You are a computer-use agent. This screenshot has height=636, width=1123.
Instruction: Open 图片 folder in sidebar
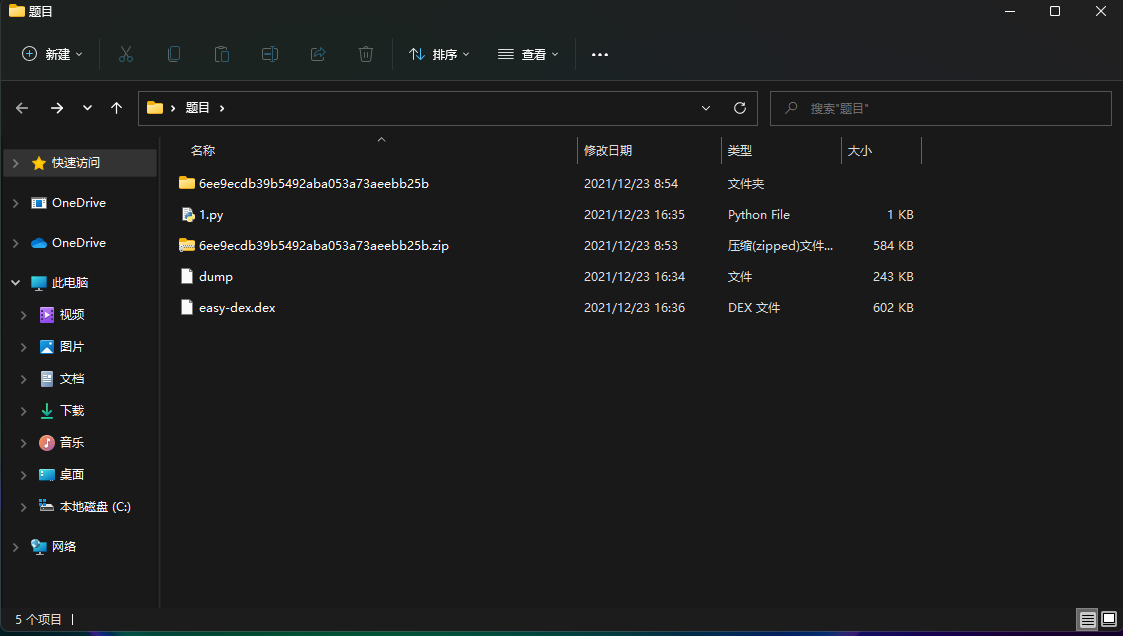click(x=72, y=347)
